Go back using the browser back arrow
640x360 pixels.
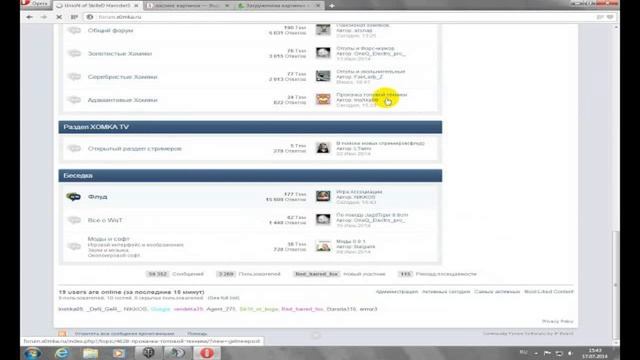tap(29, 17)
